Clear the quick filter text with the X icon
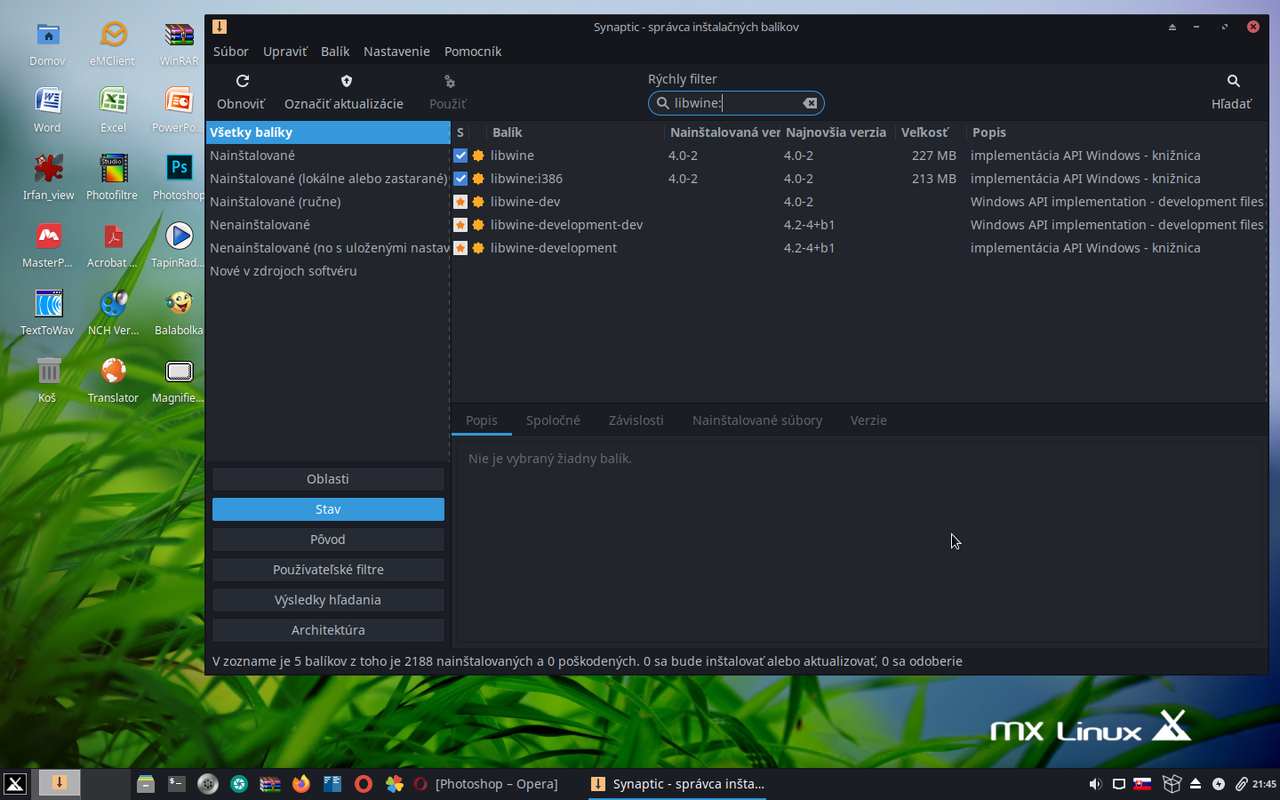Image resolution: width=1280 pixels, height=800 pixels. pyautogui.click(x=810, y=103)
